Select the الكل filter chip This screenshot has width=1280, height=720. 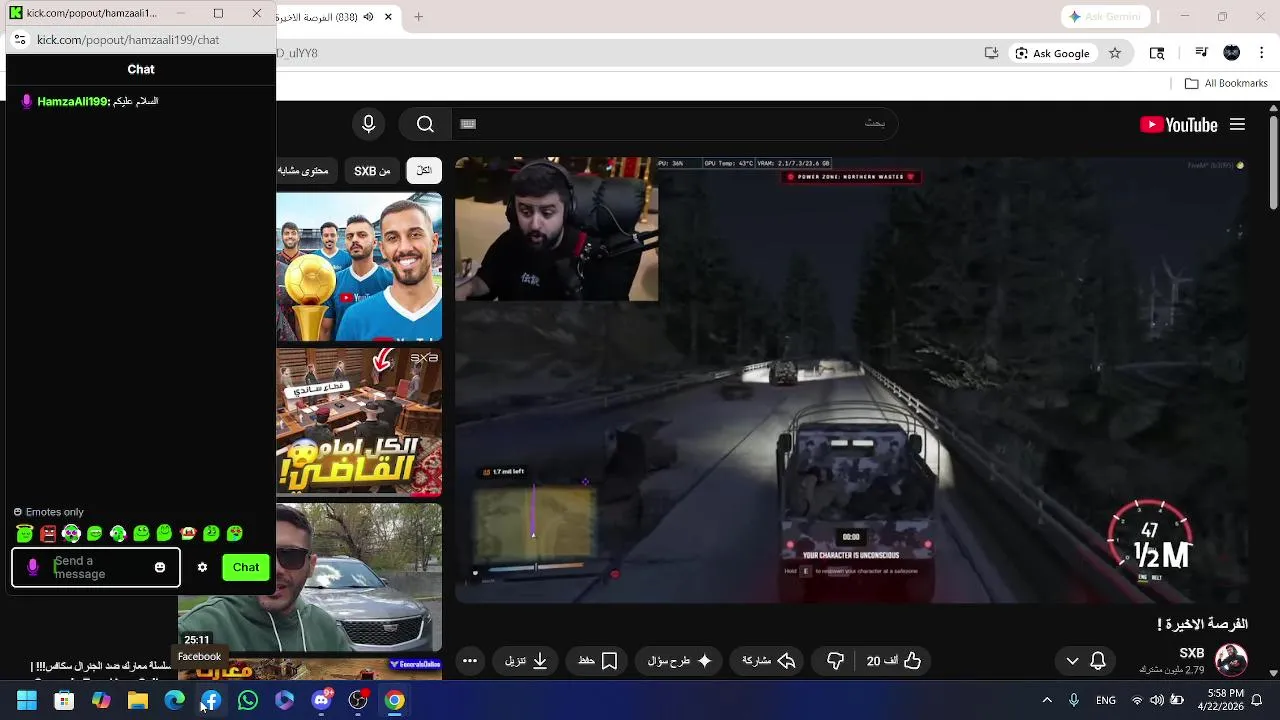point(424,171)
